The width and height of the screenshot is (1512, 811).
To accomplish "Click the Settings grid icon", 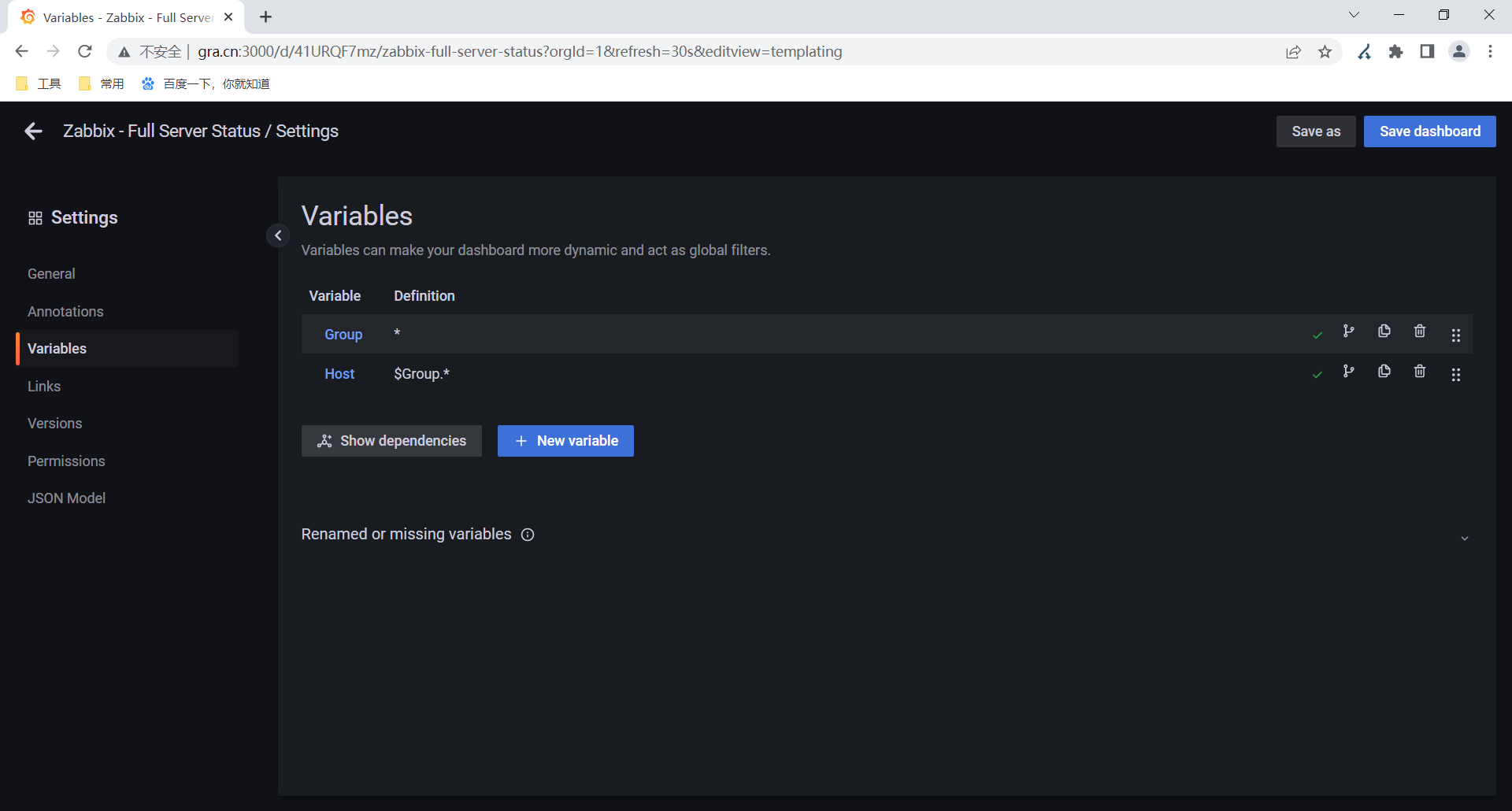I will 35,218.
